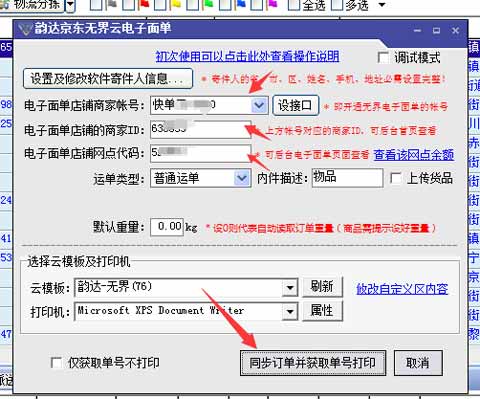480x399 pixels.
Task: Open the 云模板 template dropdown
Action: coord(290,287)
